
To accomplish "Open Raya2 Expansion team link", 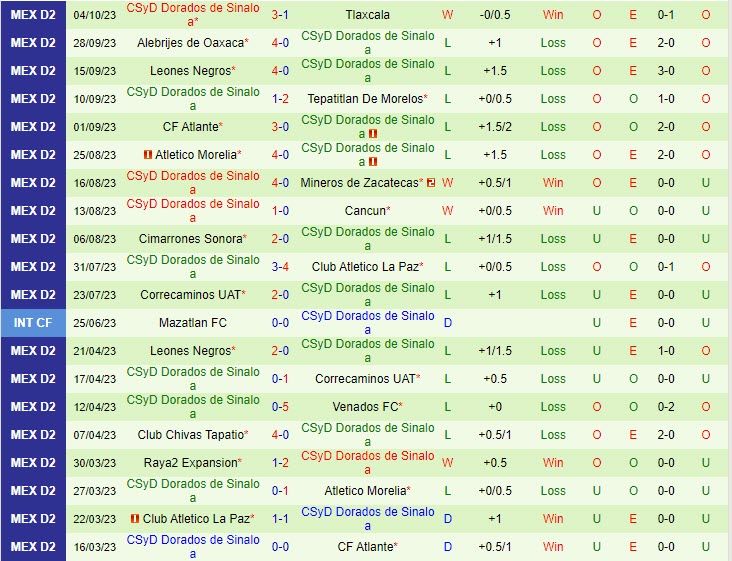I will click(190, 463).
